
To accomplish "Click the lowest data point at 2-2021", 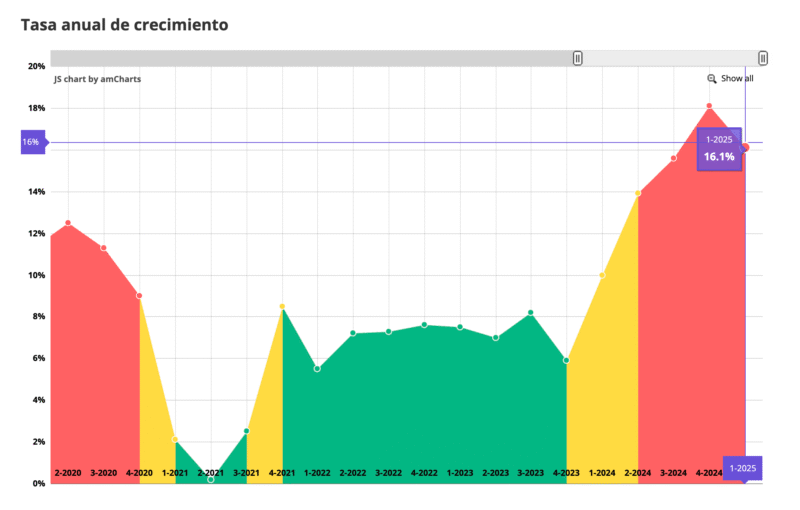I will (211, 479).
